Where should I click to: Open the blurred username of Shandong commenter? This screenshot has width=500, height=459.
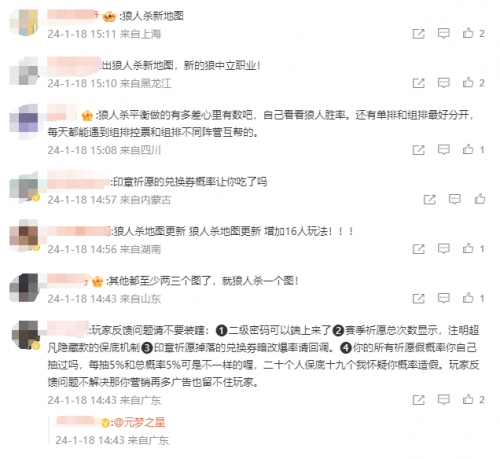pyautogui.click(x=68, y=281)
